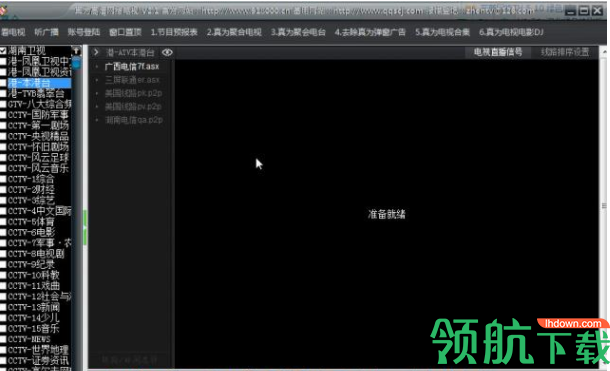This screenshot has width=610, height=371.
Task: Select the CCTV-2财经 channel
Action: [x=31, y=190]
